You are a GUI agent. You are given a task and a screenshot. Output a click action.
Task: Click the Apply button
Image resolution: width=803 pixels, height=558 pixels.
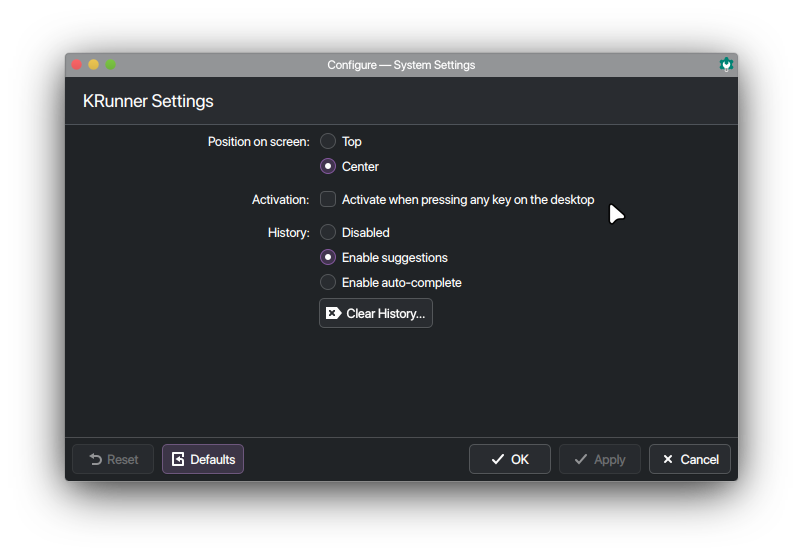pyautogui.click(x=600, y=459)
